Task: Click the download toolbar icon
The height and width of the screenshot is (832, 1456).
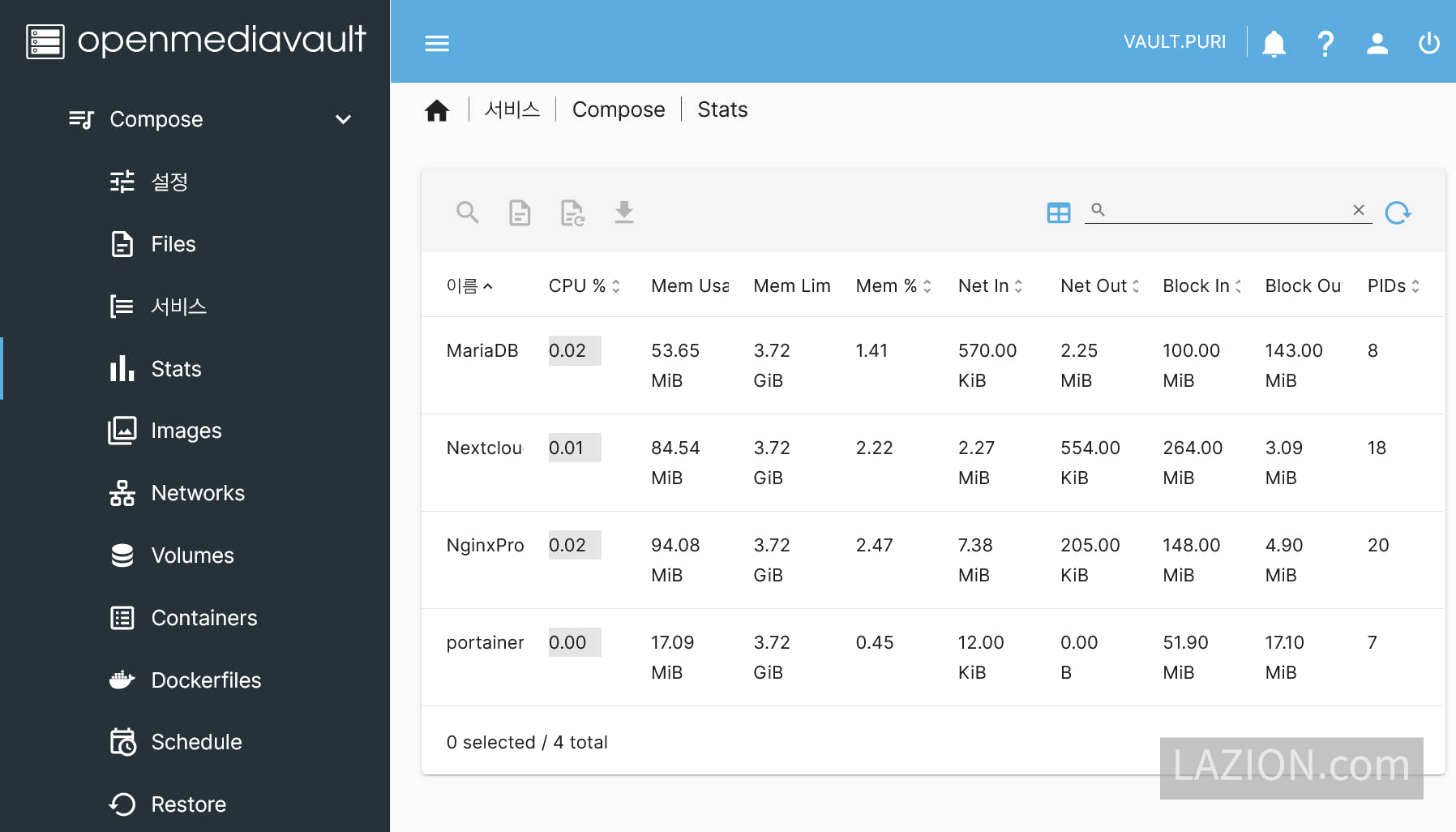Action: pos(624,212)
